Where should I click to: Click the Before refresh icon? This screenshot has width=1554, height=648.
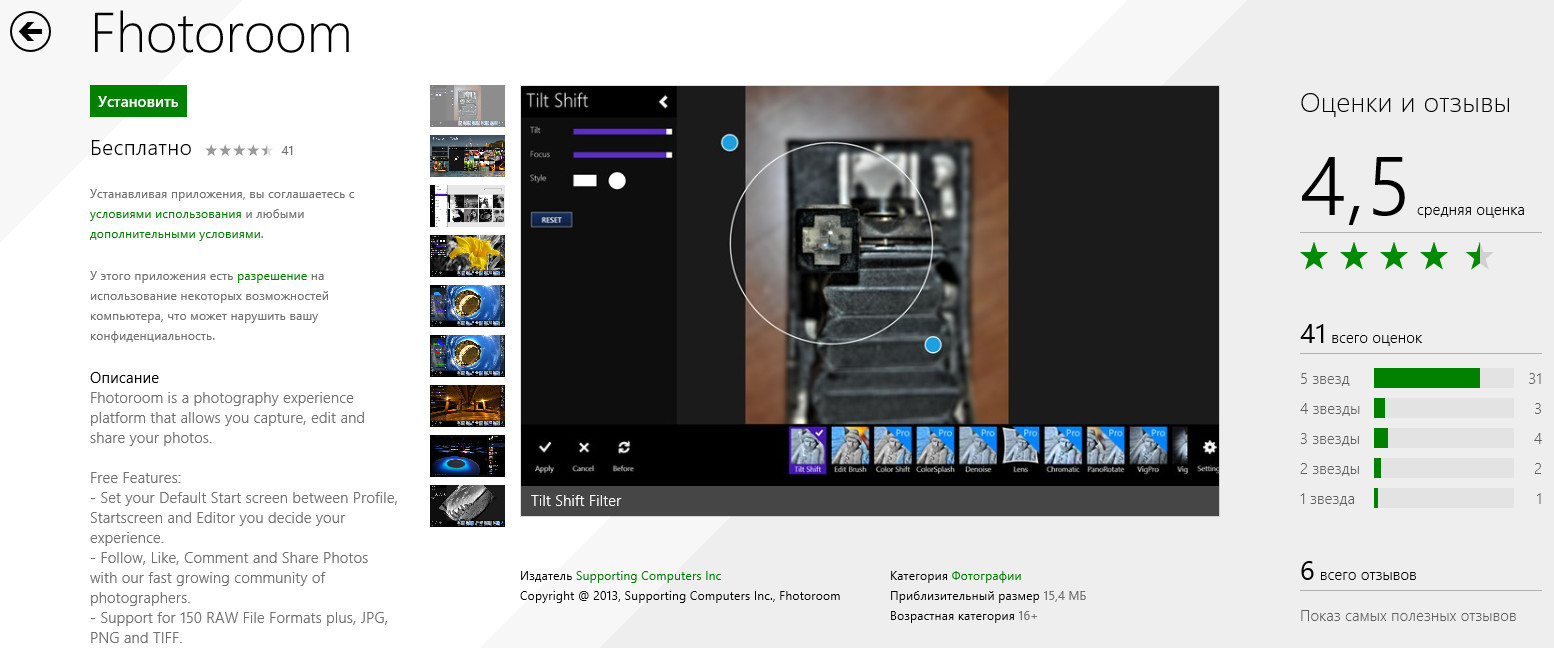624,448
